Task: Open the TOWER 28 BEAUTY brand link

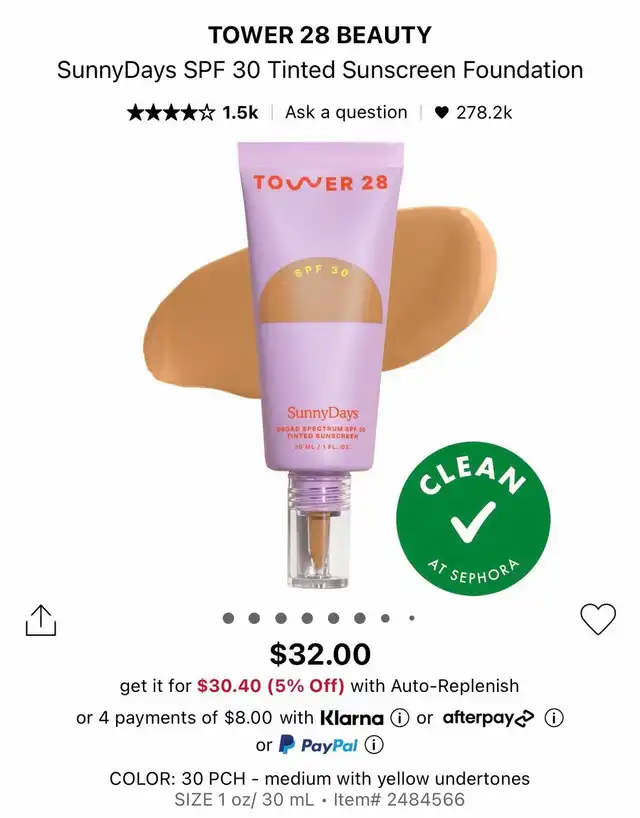Action: pos(320,35)
